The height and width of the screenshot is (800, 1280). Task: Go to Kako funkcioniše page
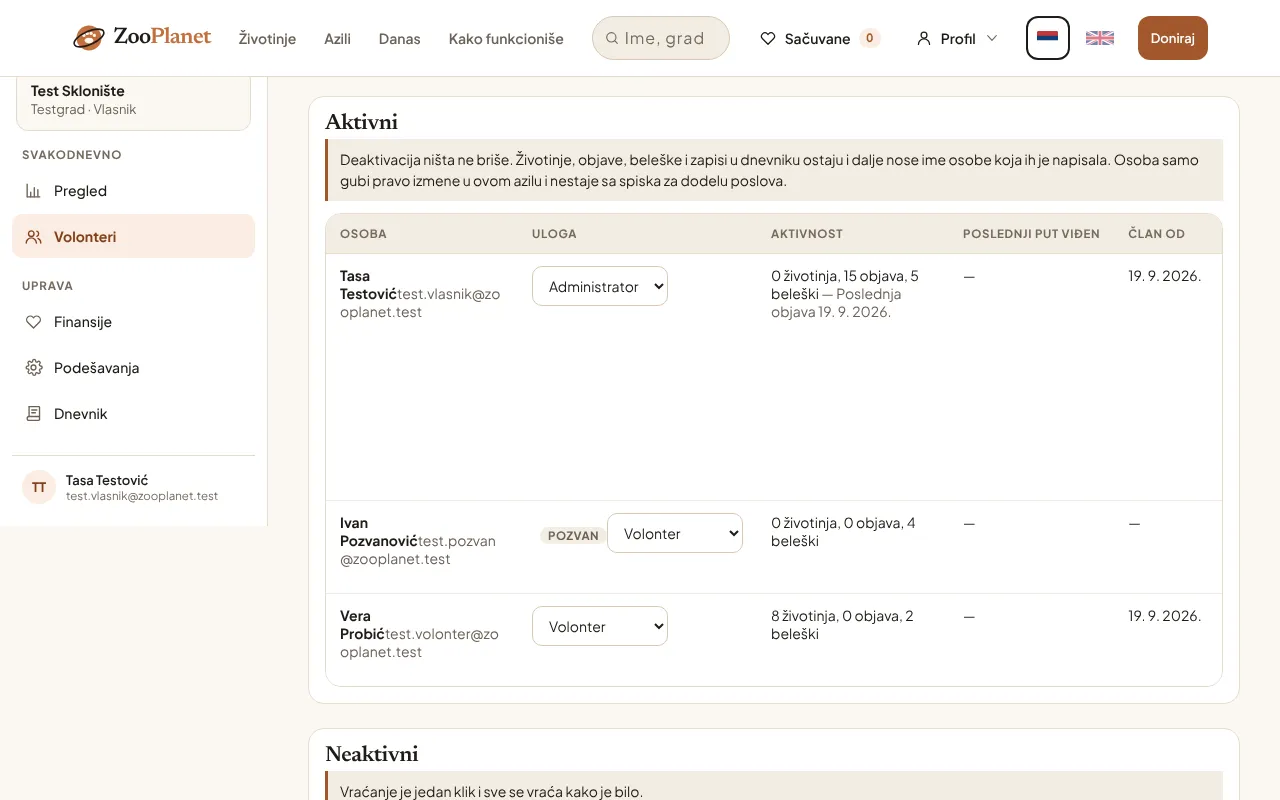[x=506, y=39]
